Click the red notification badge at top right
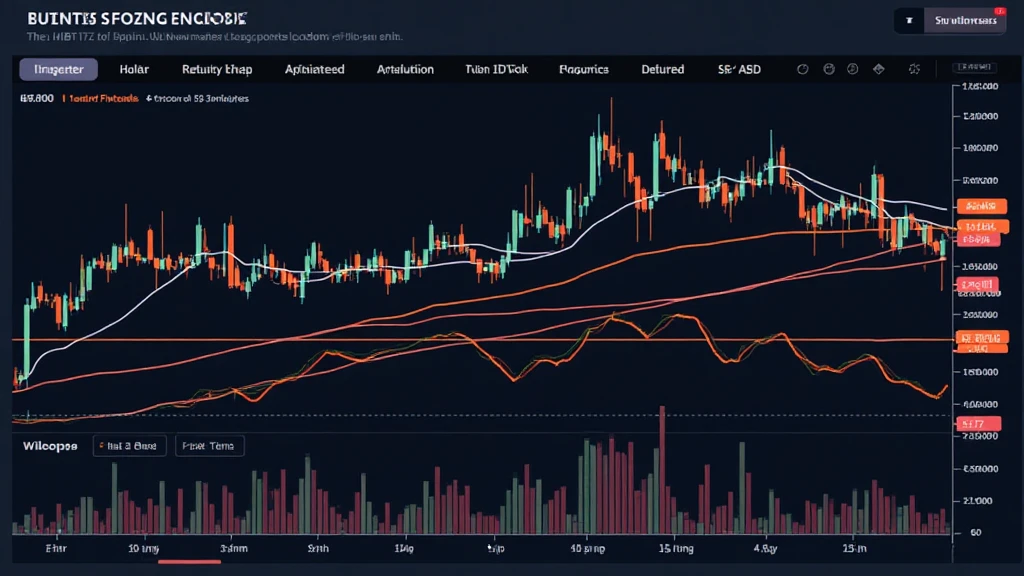The image size is (1024, 576). pos(997,9)
